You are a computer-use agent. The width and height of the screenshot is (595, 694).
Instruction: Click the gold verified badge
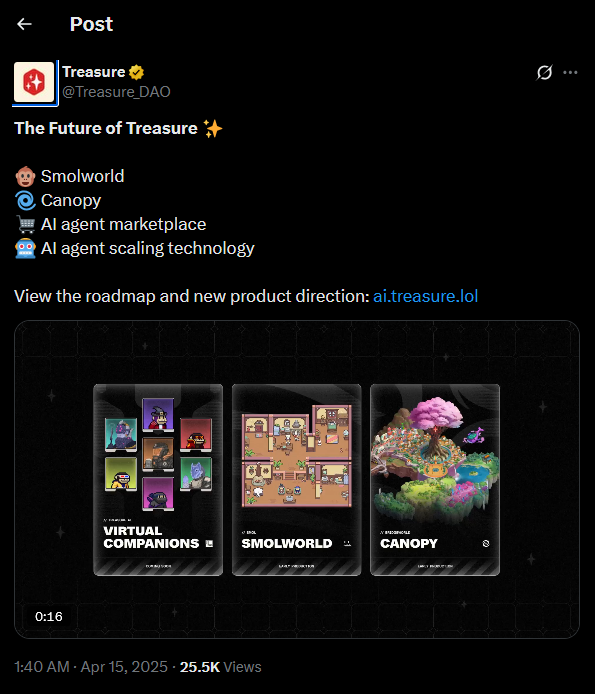click(x=136, y=72)
